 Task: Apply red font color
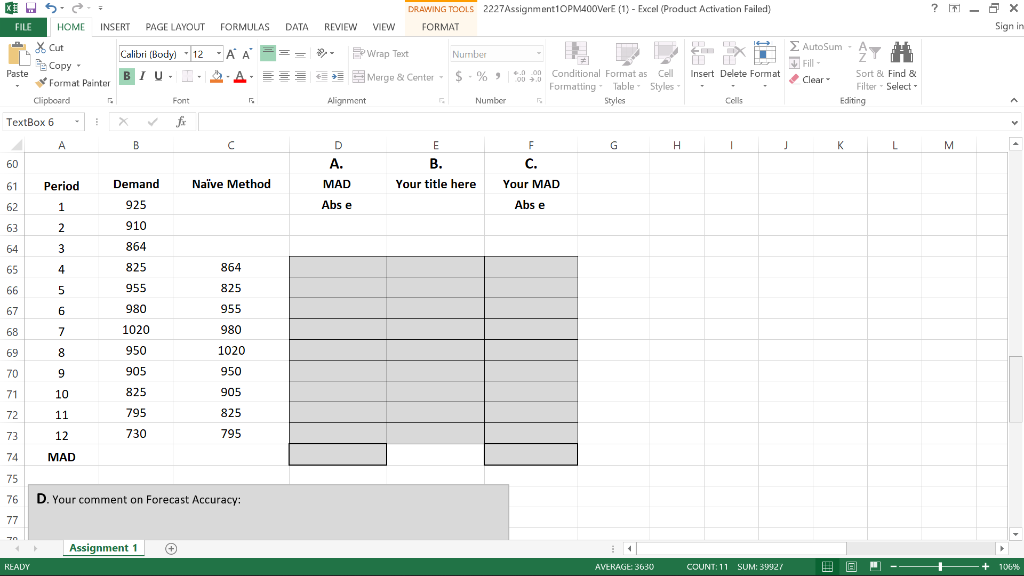[x=240, y=76]
